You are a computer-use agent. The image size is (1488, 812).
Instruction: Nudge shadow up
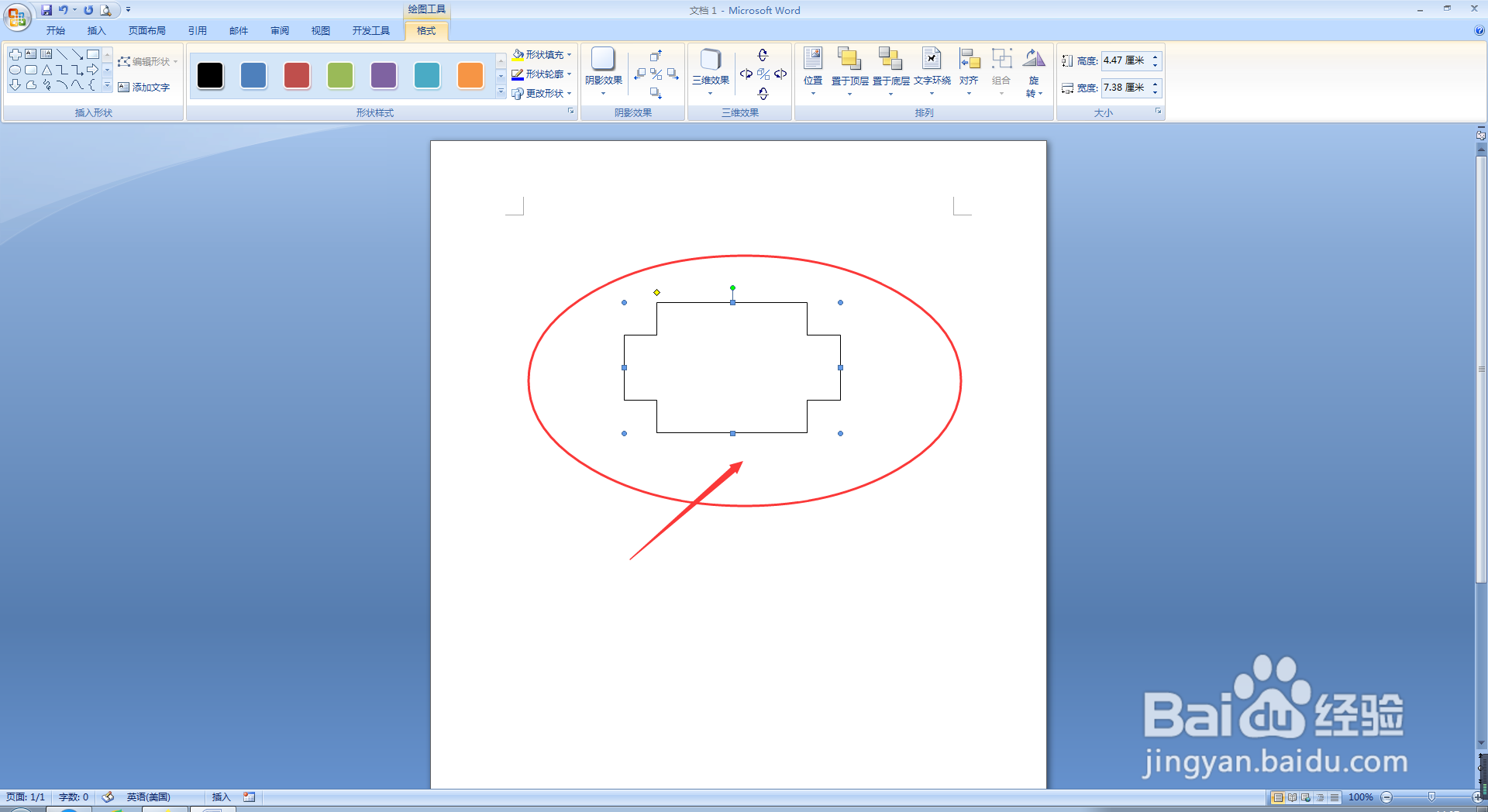[x=656, y=56]
